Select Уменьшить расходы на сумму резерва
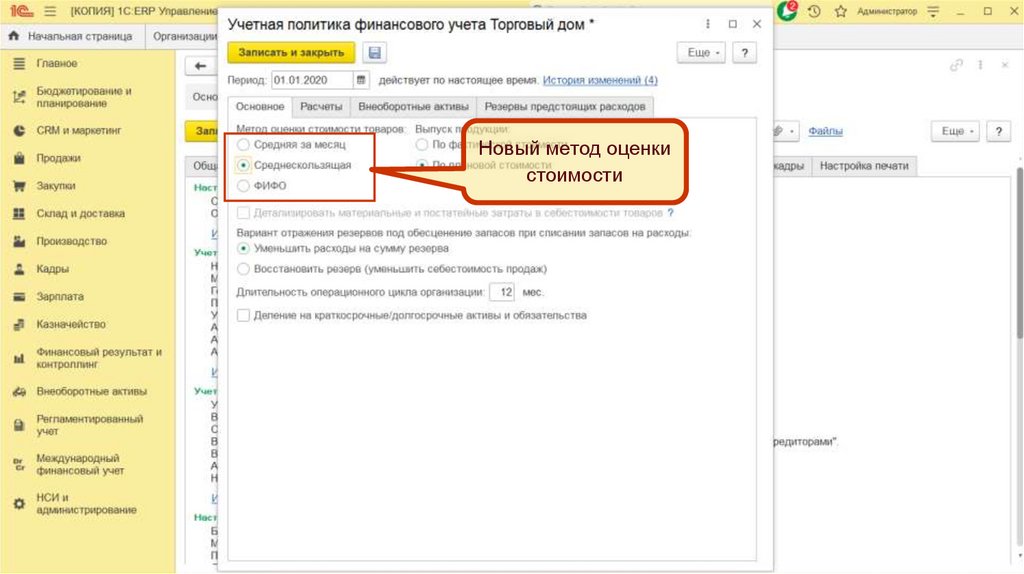 click(x=243, y=248)
